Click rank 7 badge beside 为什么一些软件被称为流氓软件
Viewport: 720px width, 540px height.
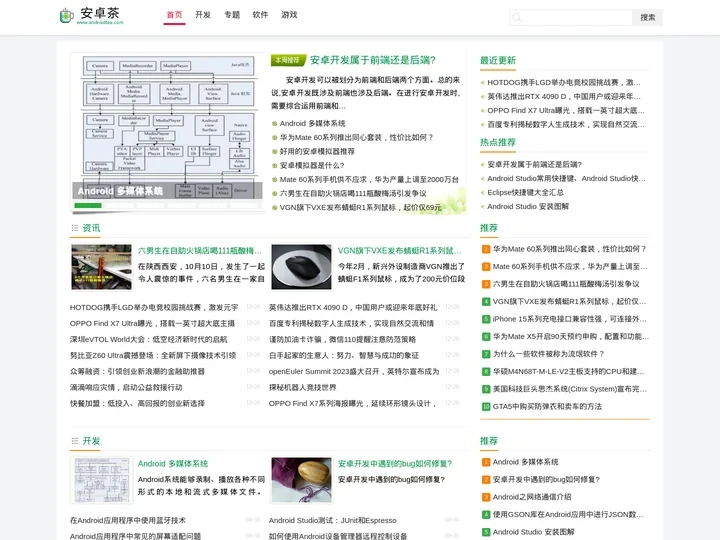pyautogui.click(x=486, y=354)
